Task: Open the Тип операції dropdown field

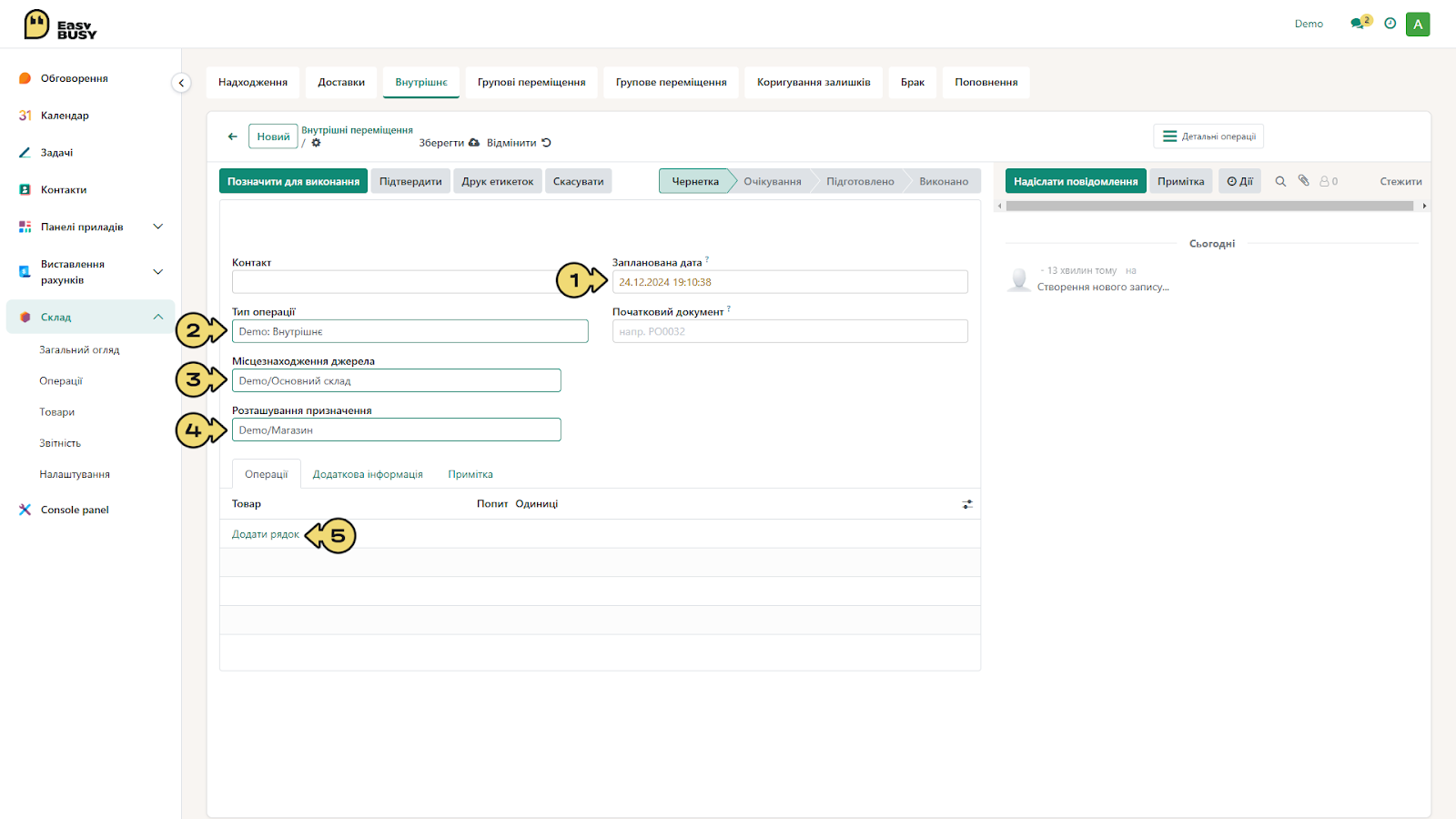Action: 410,331
